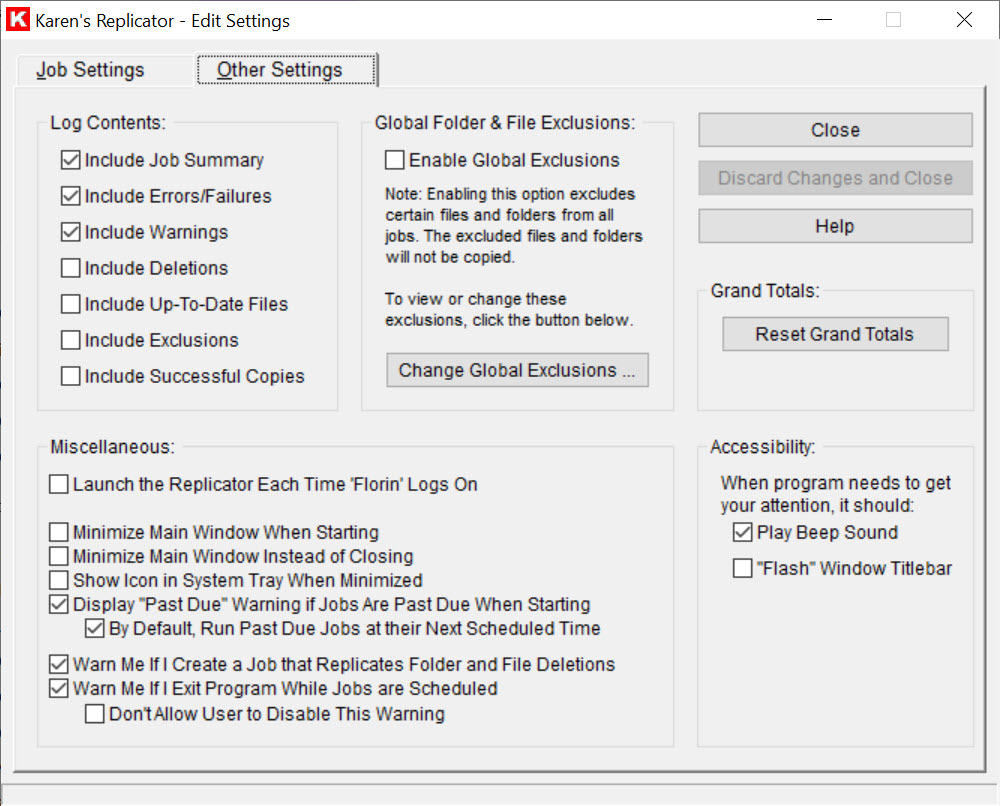Viewport: 1000px width, 806px height.
Task: Click the note starting "Note: Enabling this option"
Action: (x=513, y=225)
